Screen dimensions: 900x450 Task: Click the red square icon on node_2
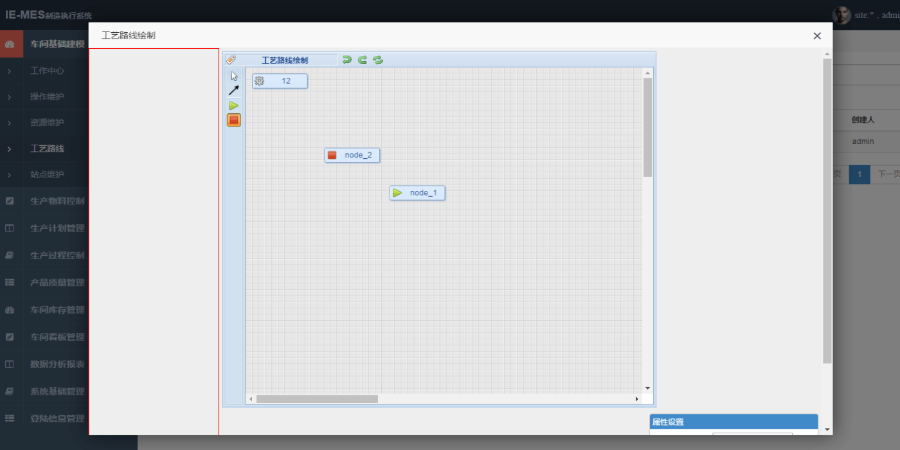point(332,155)
